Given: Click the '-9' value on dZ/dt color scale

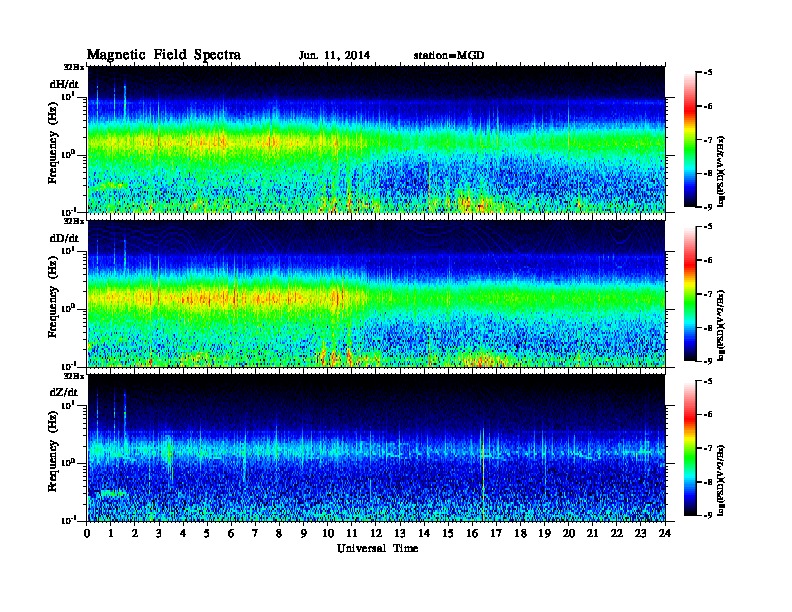Looking at the screenshot, I should click(708, 515).
